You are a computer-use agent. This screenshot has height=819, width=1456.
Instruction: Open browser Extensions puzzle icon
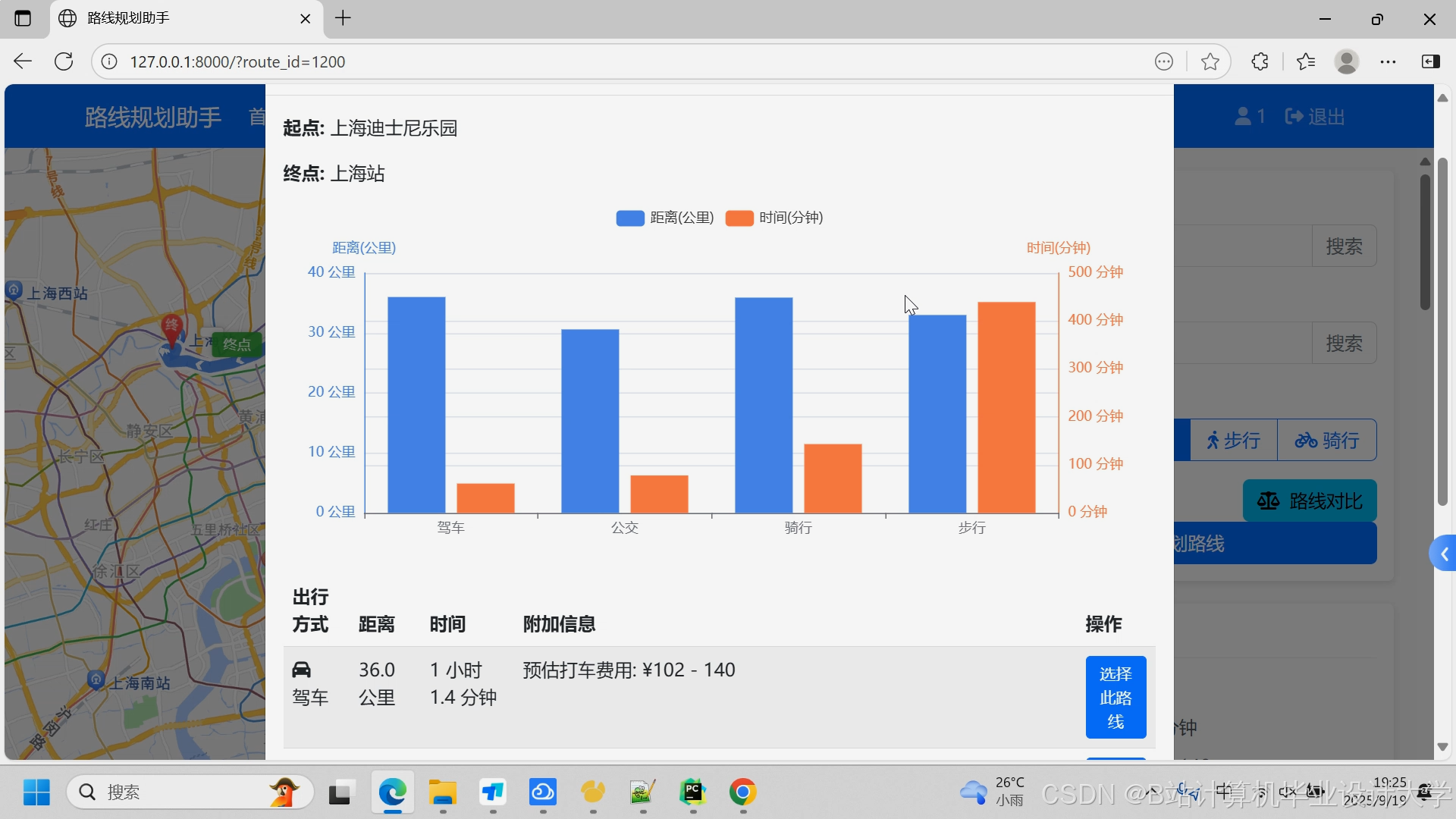point(1260,61)
